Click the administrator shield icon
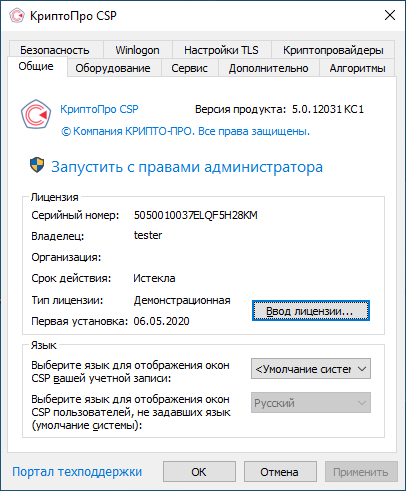The width and height of the screenshot is (406, 491). [37, 165]
